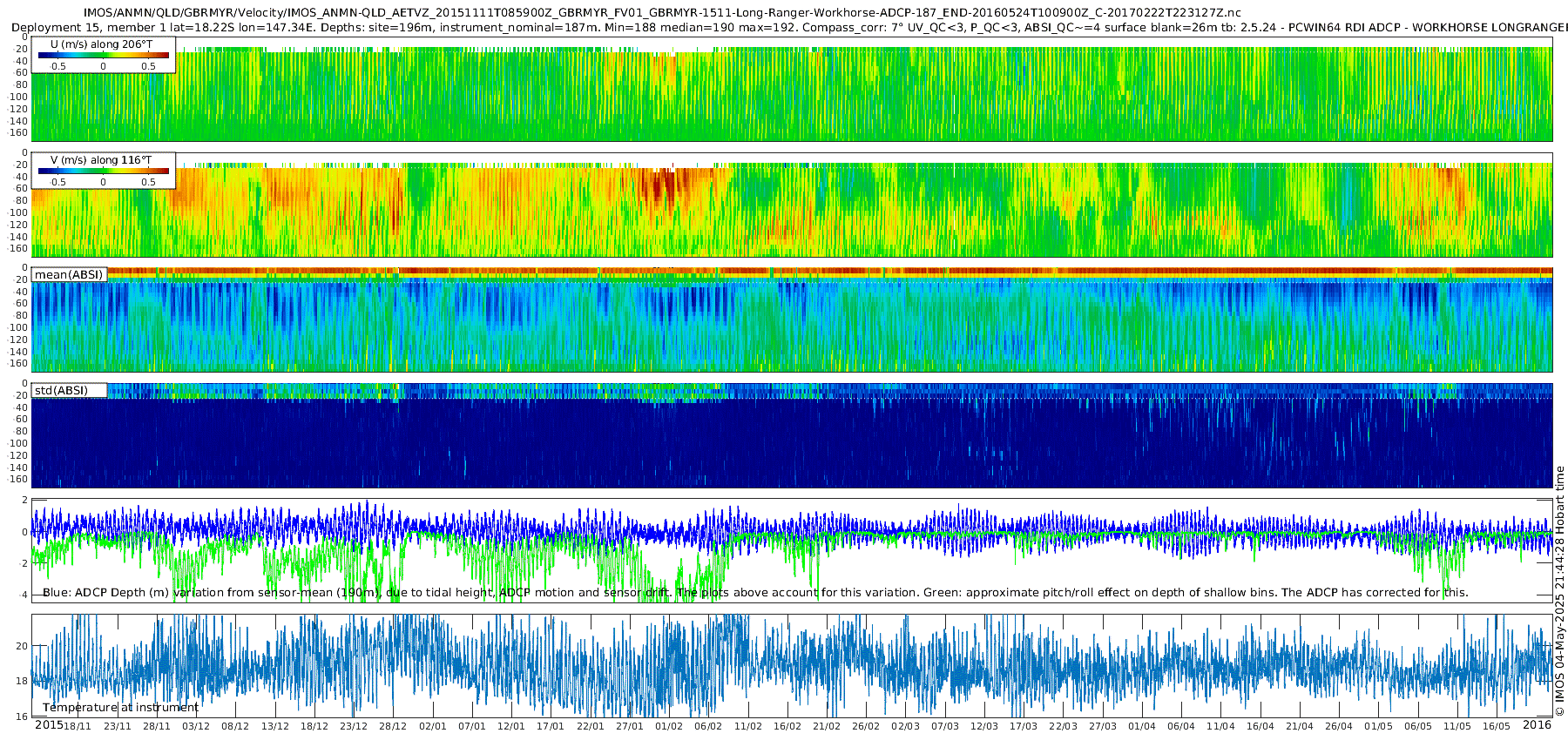Click the 18/11 date tick

click(x=78, y=726)
